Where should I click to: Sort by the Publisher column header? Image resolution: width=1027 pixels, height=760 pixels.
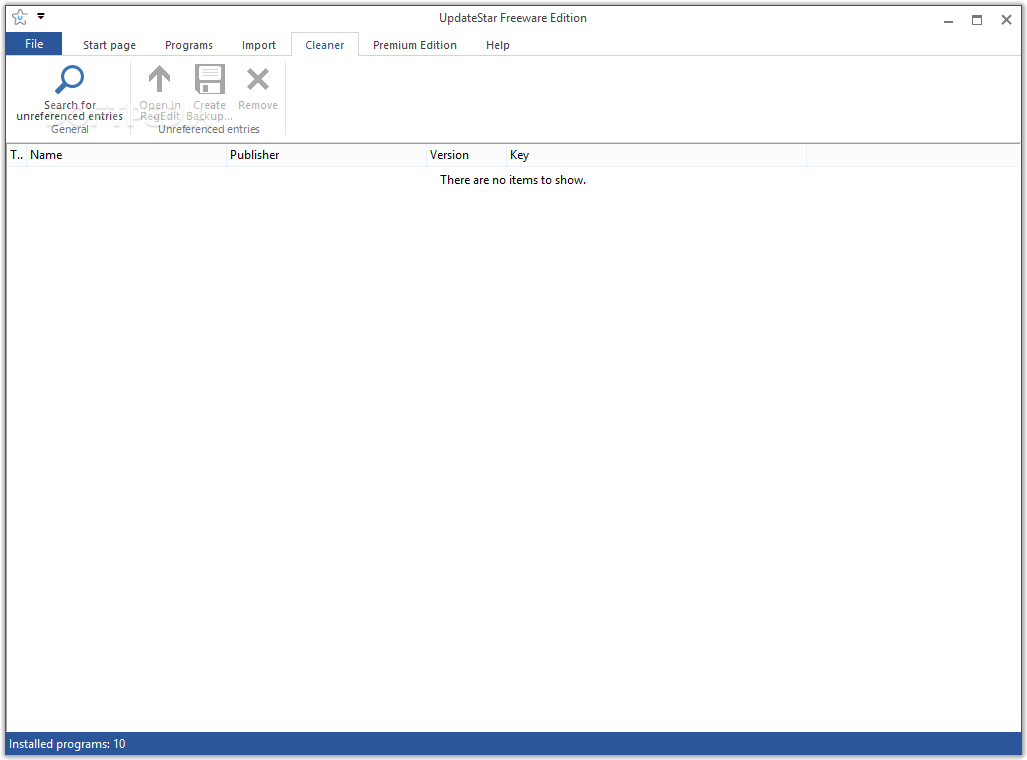click(326, 155)
